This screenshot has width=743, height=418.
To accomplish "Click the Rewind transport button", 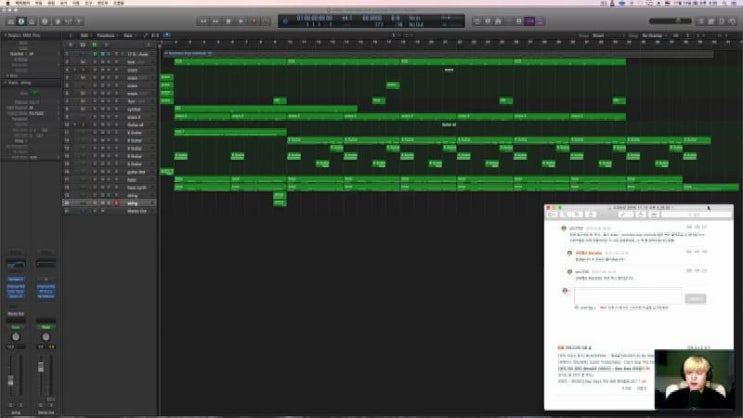I will pyautogui.click(x=200, y=21).
